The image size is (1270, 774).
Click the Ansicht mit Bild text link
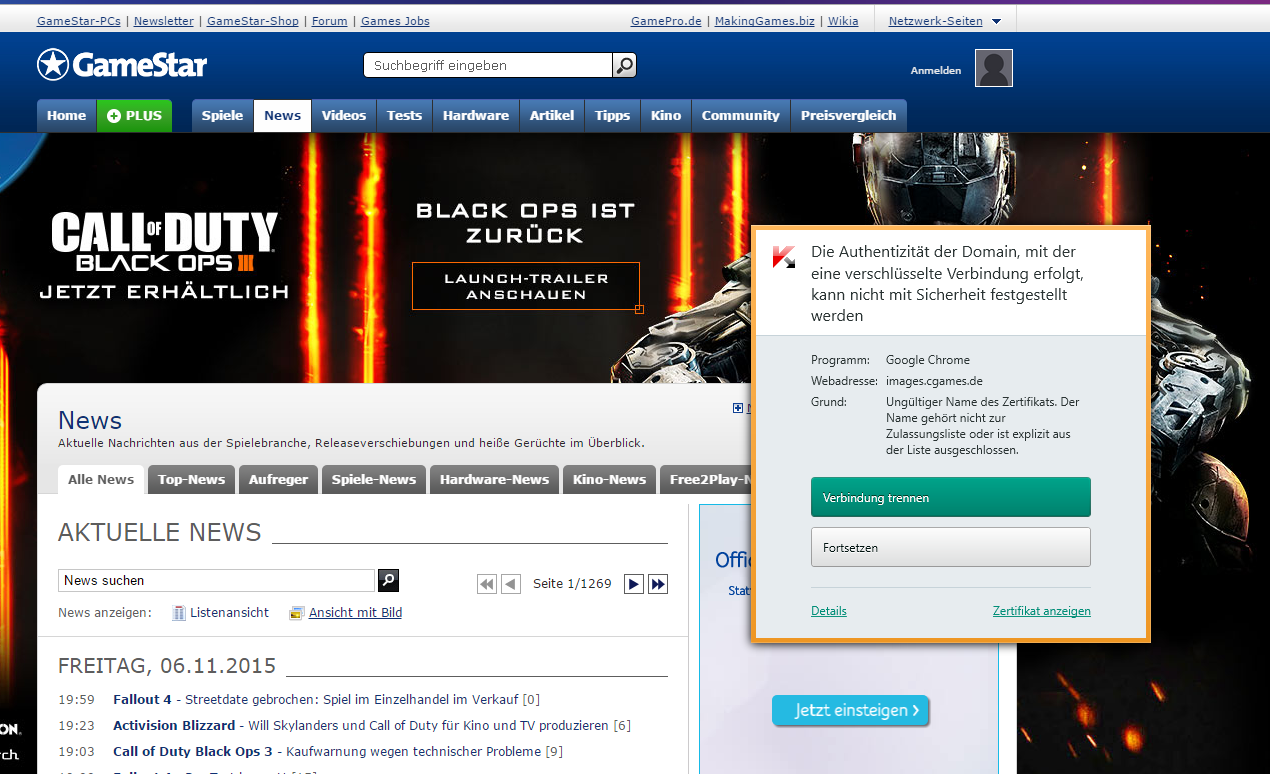point(355,613)
